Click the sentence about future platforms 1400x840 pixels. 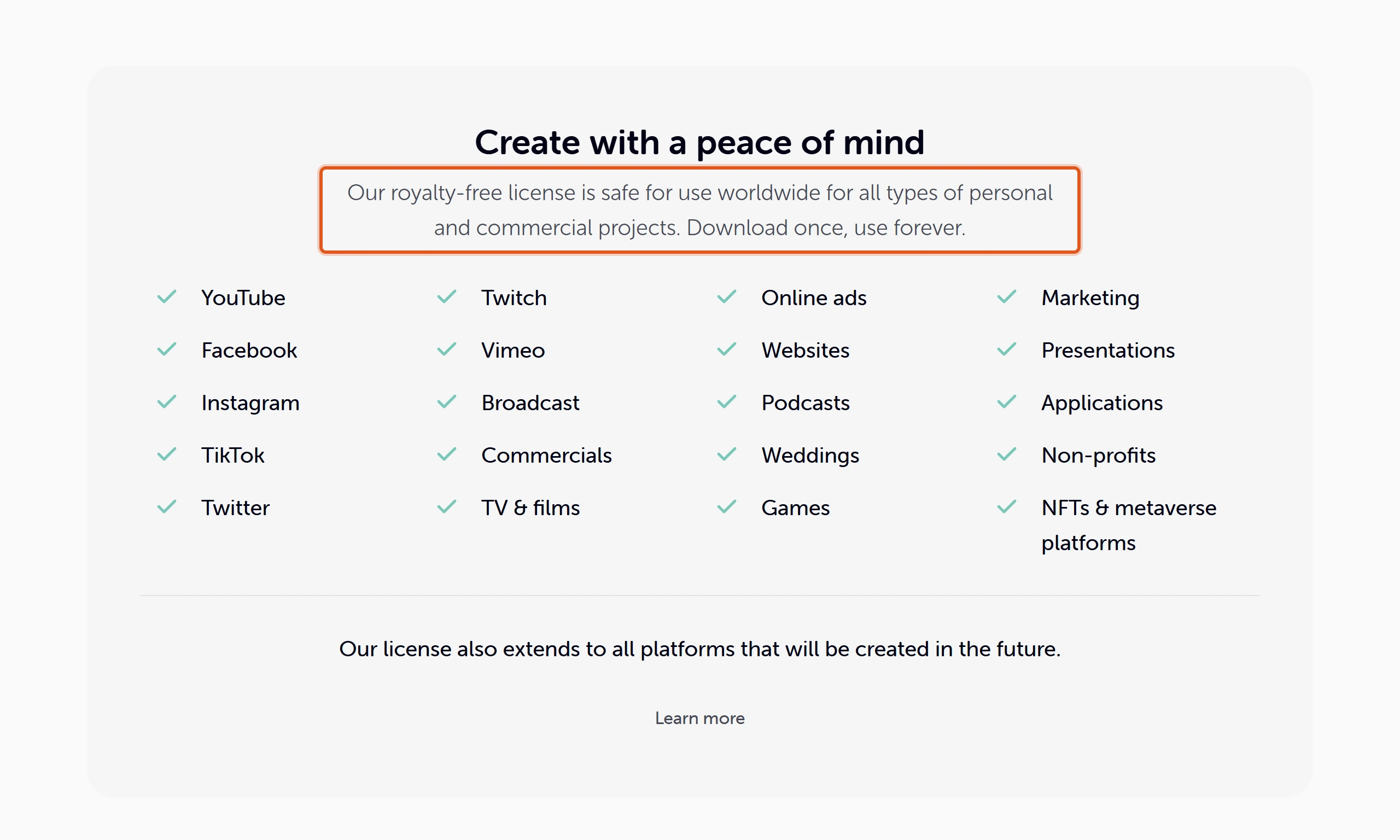699,649
